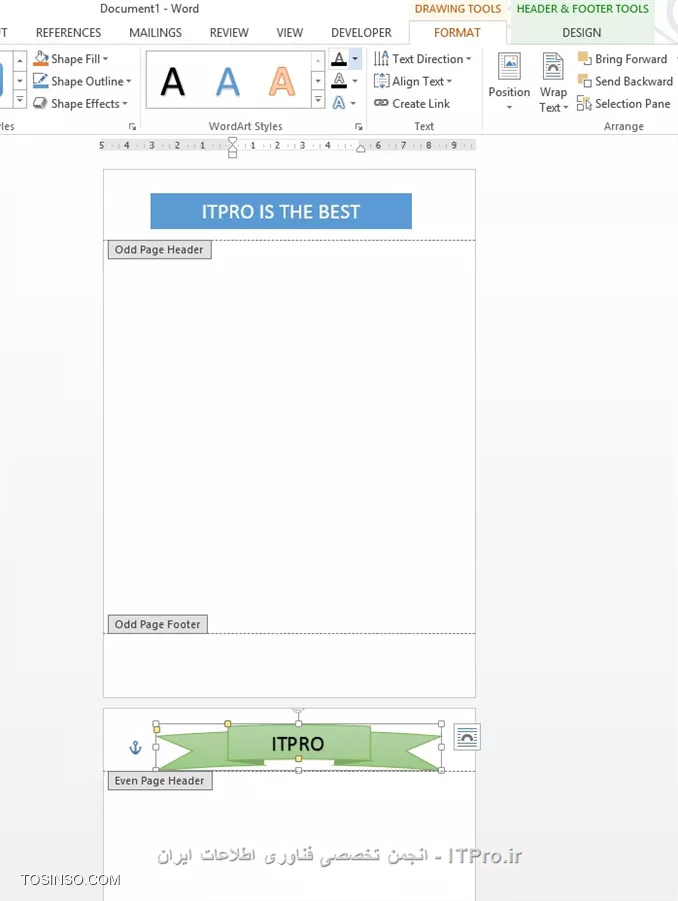Click inside the ITPRO ribbon shape
This screenshot has height=901, width=678.
(298, 744)
